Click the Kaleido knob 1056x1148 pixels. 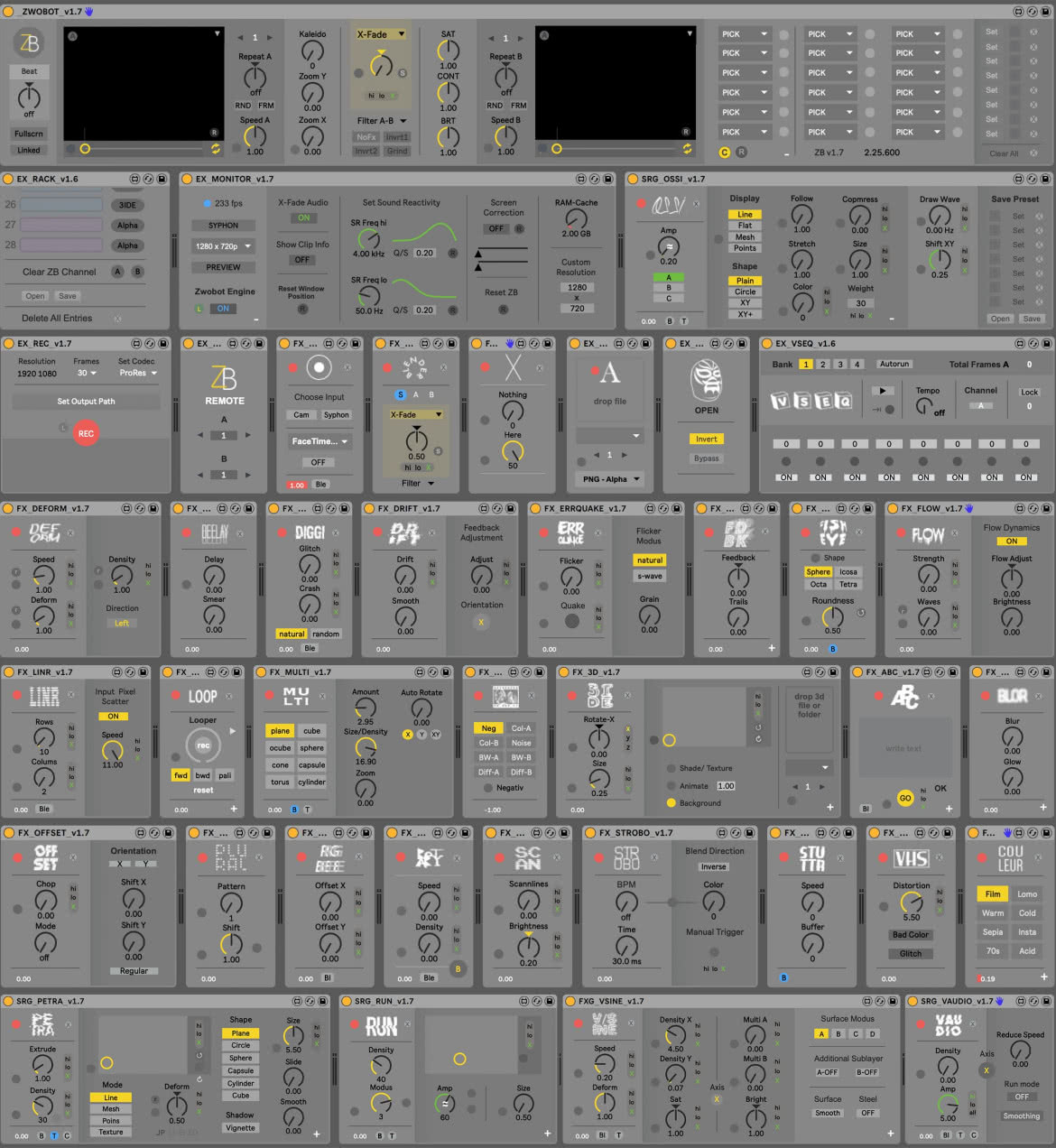pyautogui.click(x=312, y=51)
